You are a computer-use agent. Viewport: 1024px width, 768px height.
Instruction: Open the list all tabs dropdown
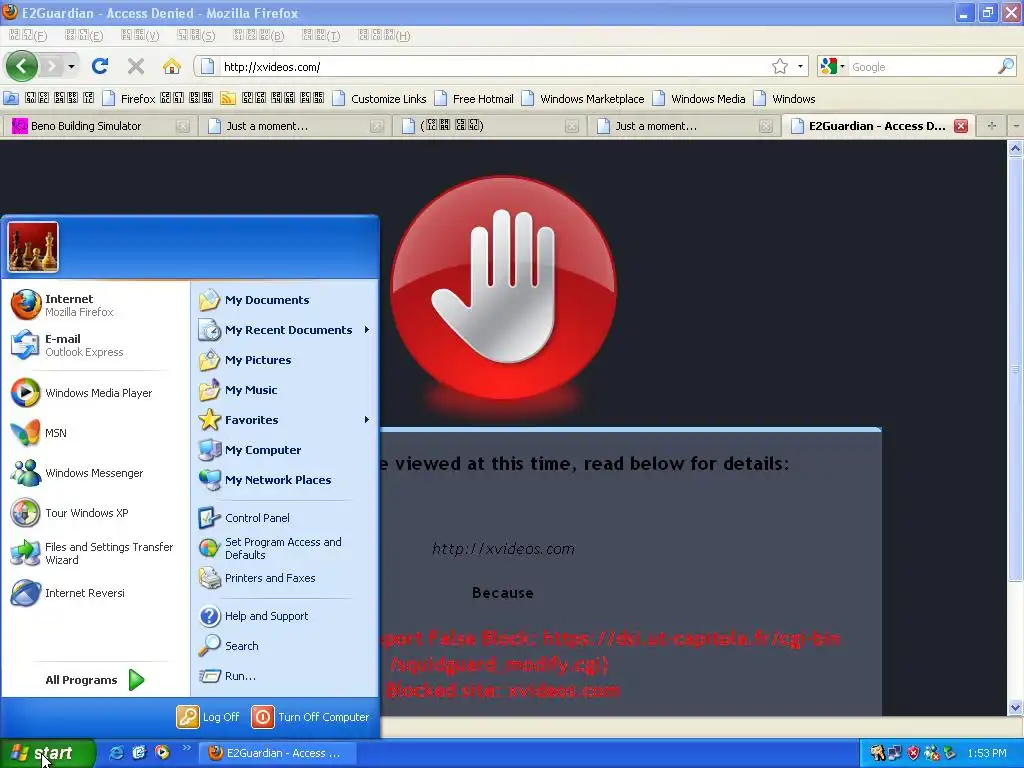[1016, 125]
